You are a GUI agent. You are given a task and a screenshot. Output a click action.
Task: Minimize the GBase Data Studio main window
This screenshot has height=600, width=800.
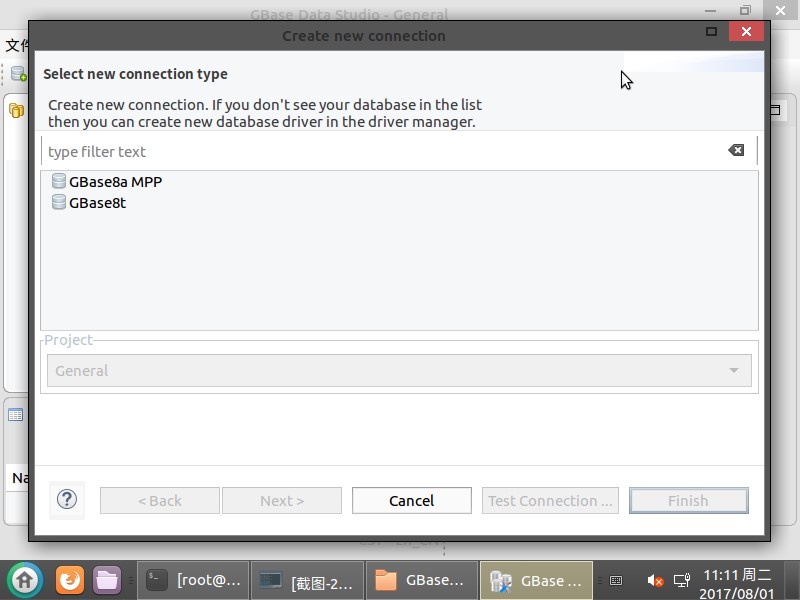(x=710, y=10)
